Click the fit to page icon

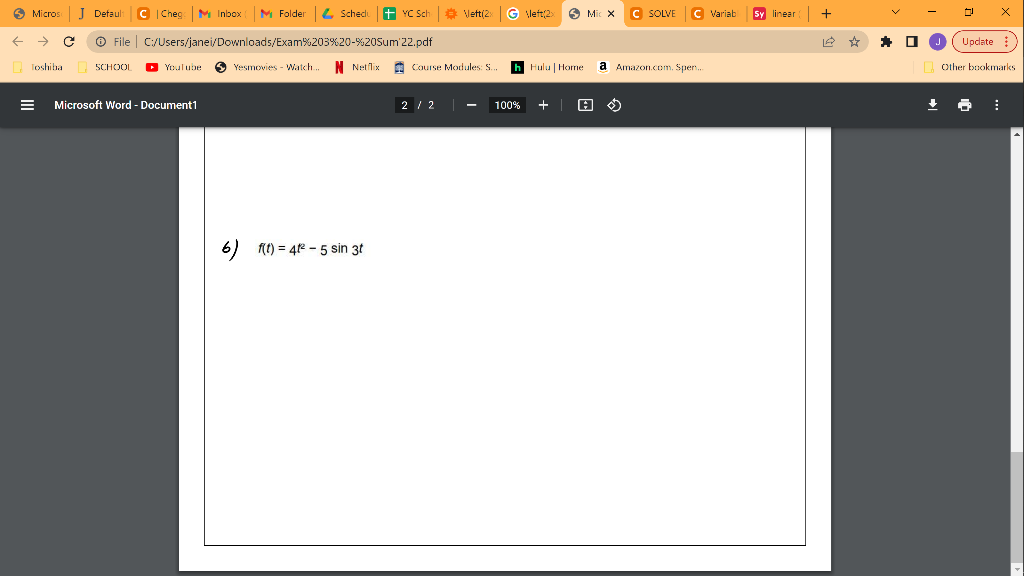(585, 104)
